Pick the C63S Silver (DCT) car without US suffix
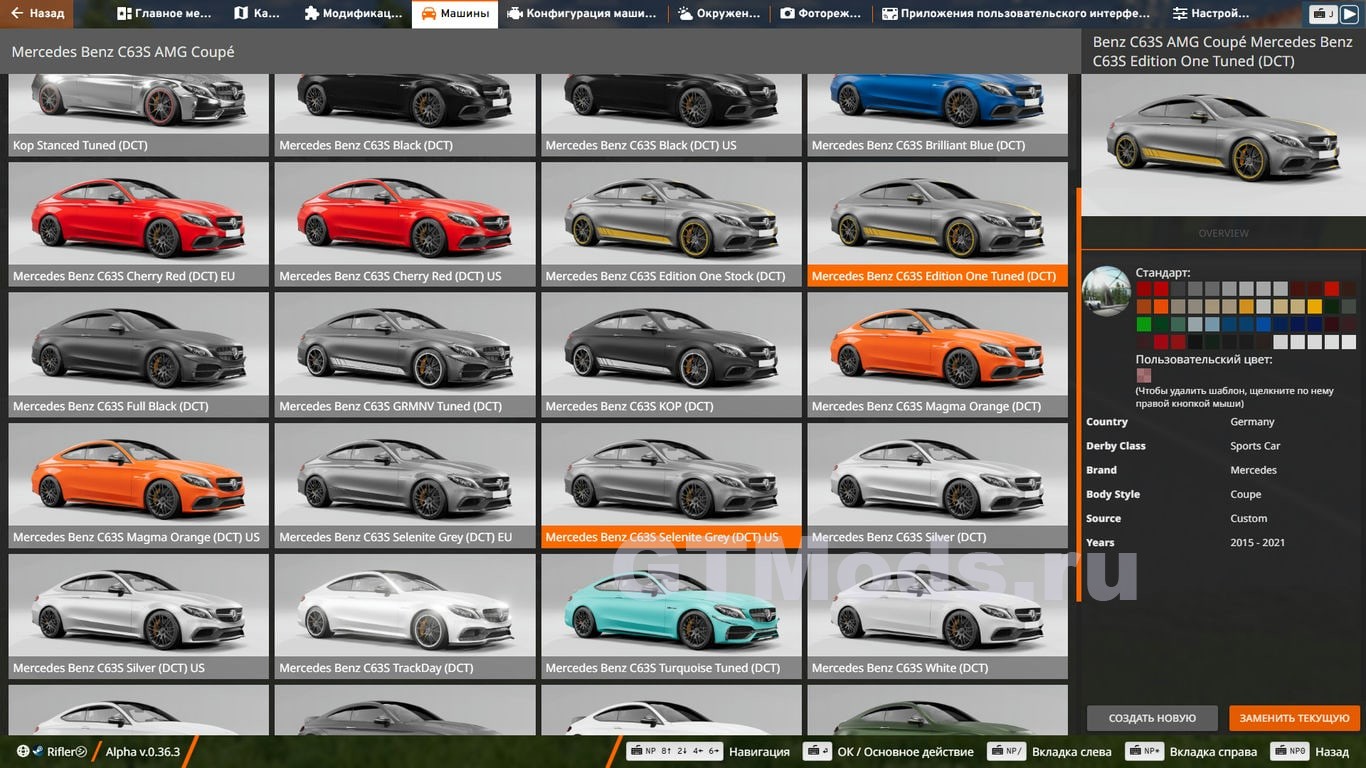Image resolution: width=1366 pixels, height=768 pixels. tap(938, 486)
